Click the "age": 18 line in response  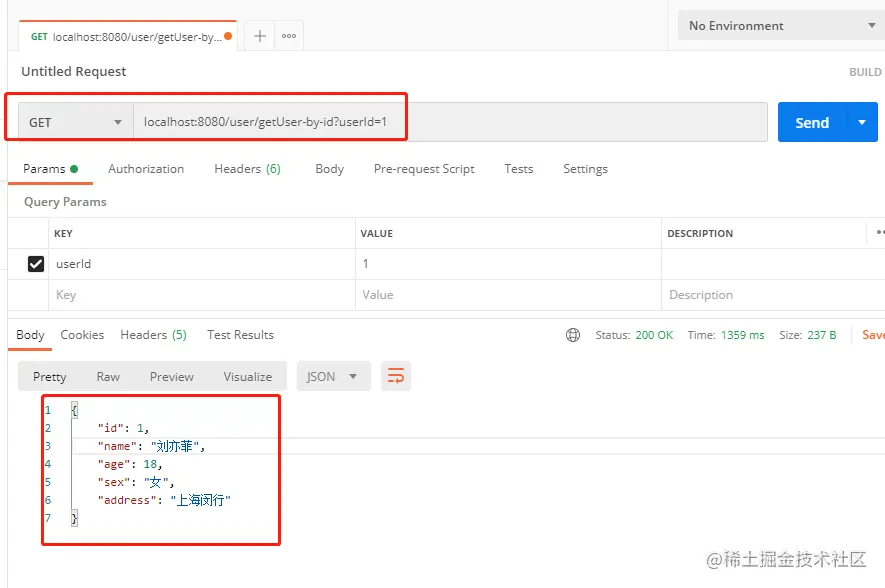[130, 464]
